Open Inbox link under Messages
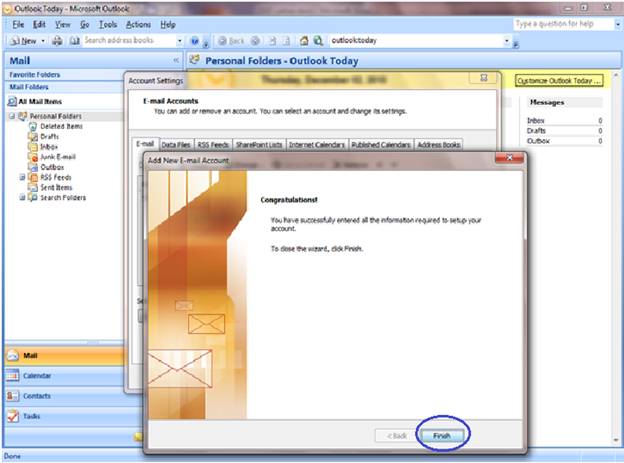The image size is (624, 463). (536, 120)
